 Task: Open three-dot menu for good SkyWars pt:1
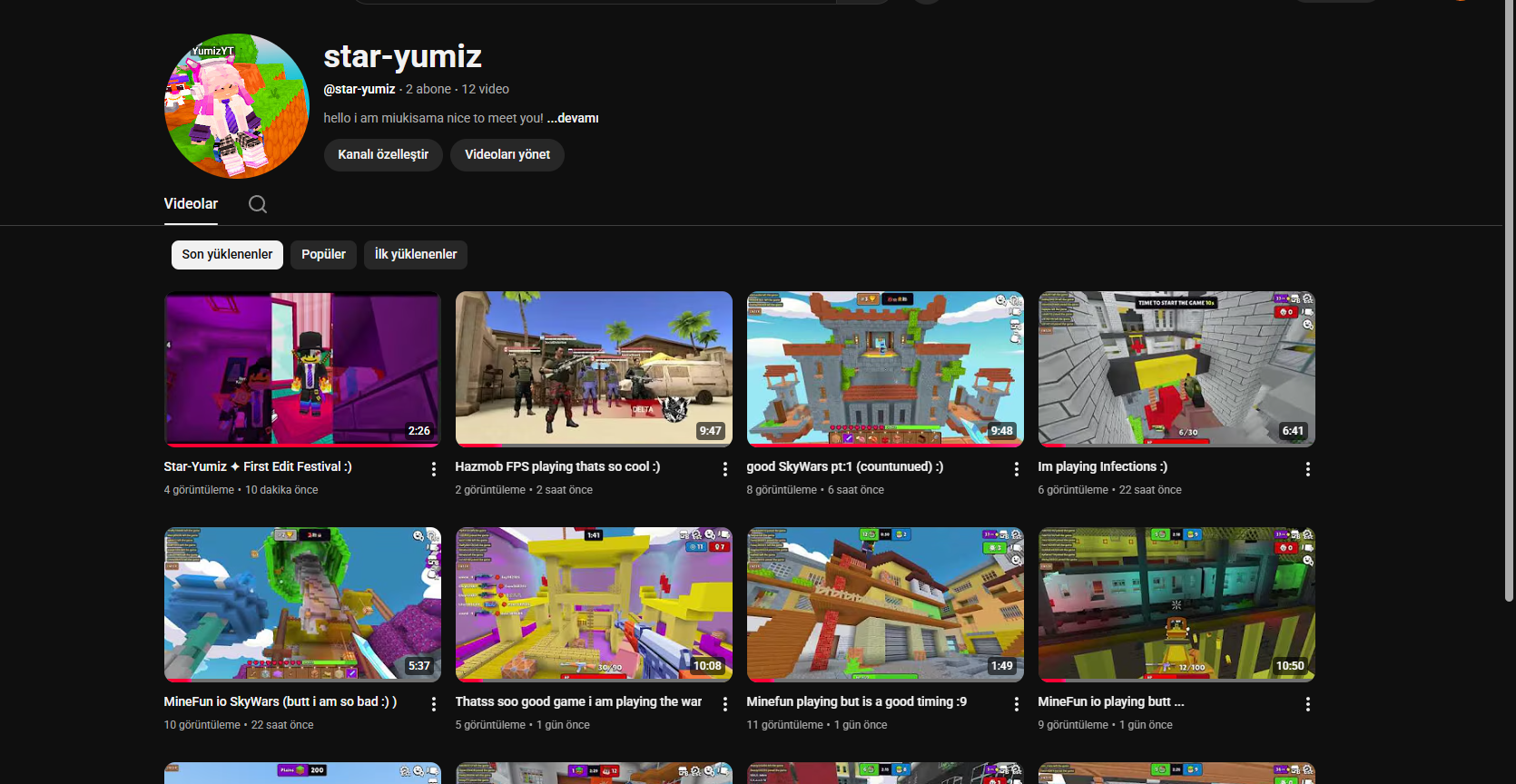1016,469
